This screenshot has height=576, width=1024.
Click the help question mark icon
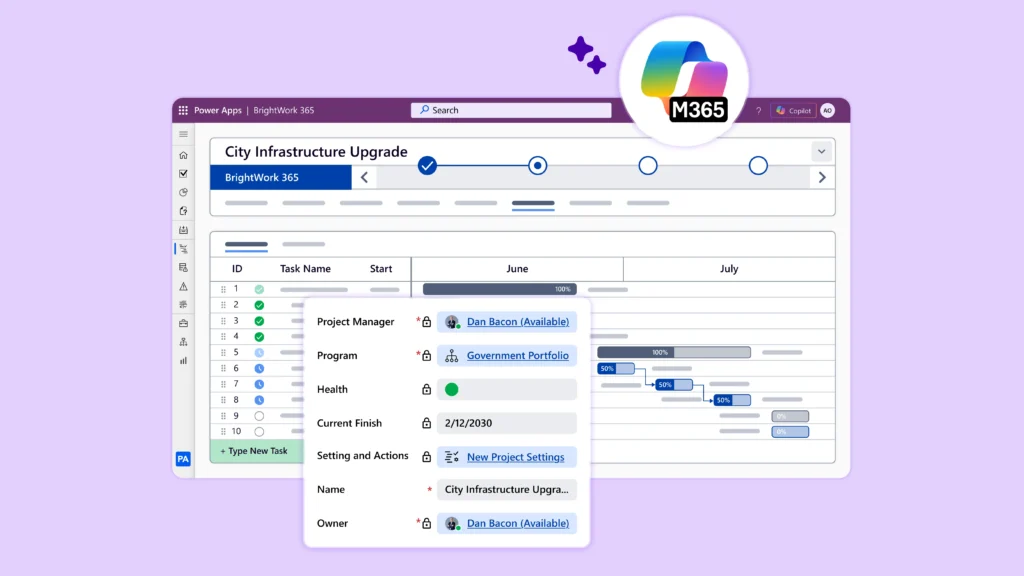point(758,111)
